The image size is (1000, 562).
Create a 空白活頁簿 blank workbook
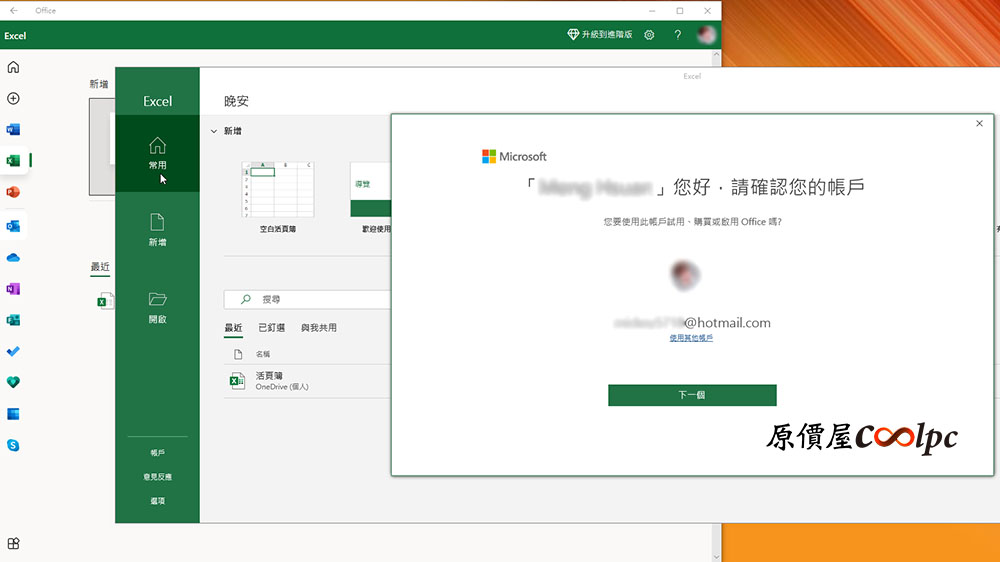(277, 198)
